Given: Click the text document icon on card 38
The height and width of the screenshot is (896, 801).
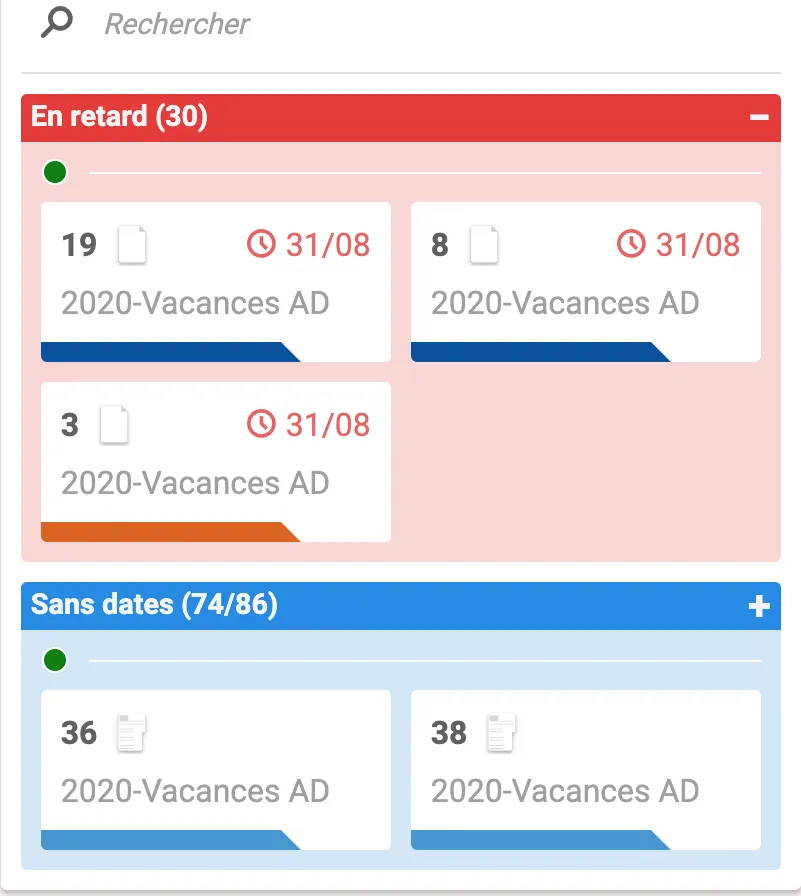Looking at the screenshot, I should coord(501,733).
